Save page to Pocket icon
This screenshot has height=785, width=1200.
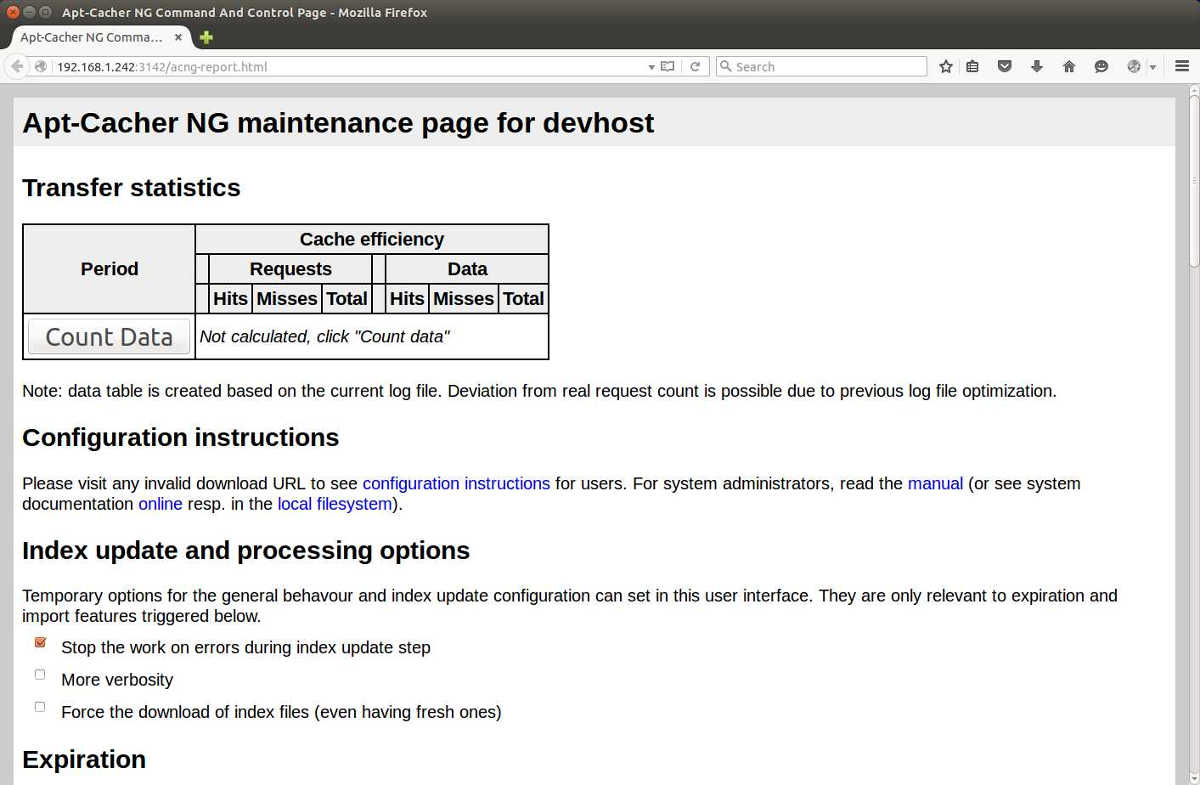[x=1005, y=66]
